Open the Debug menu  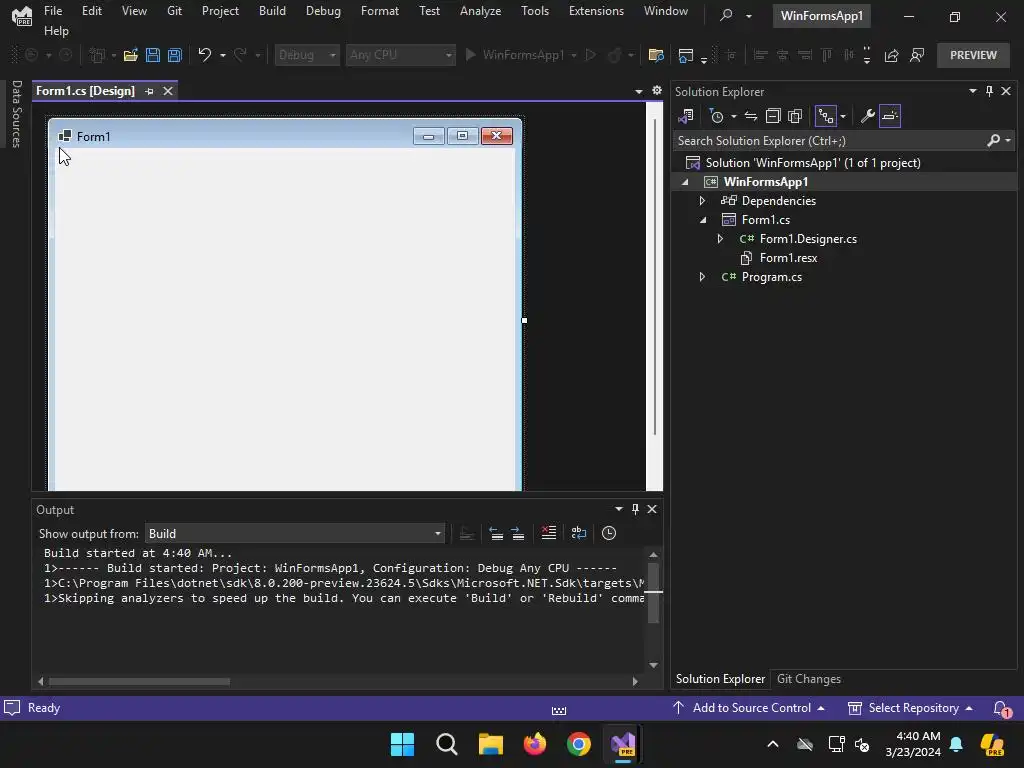[323, 11]
